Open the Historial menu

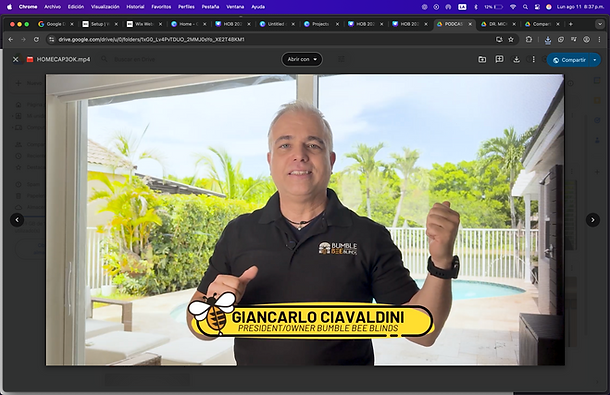pyautogui.click(x=135, y=7)
